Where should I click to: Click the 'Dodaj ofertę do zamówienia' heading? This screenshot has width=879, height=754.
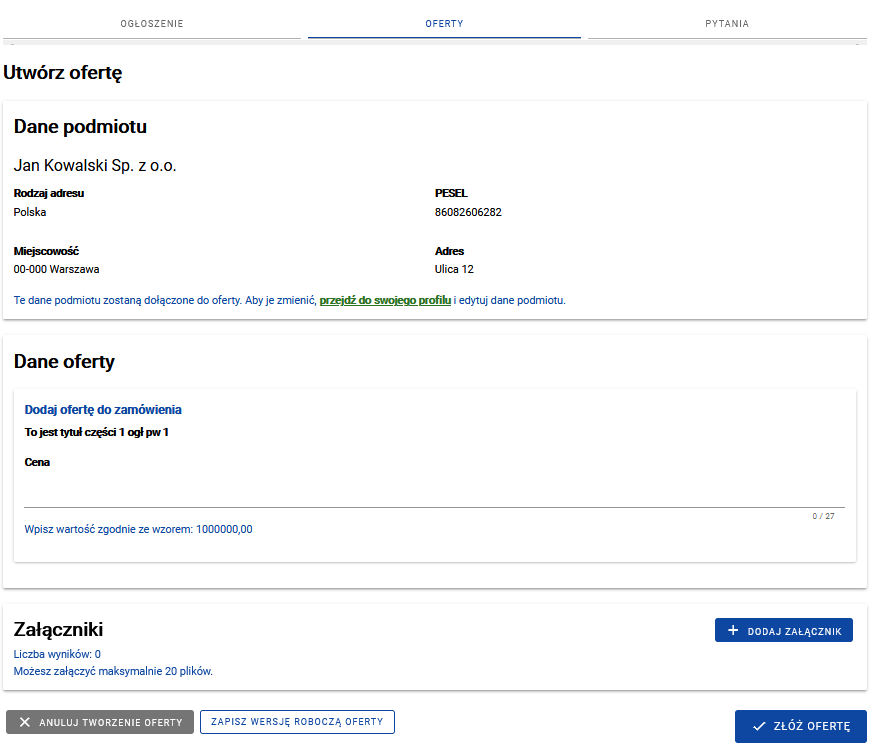point(103,410)
